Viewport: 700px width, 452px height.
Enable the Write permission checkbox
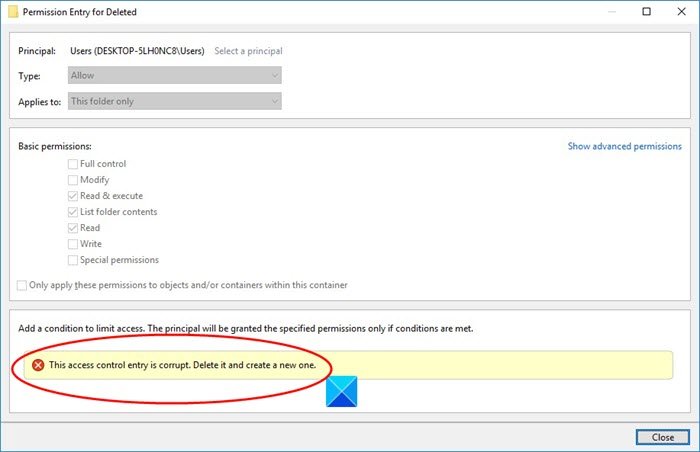pos(73,244)
